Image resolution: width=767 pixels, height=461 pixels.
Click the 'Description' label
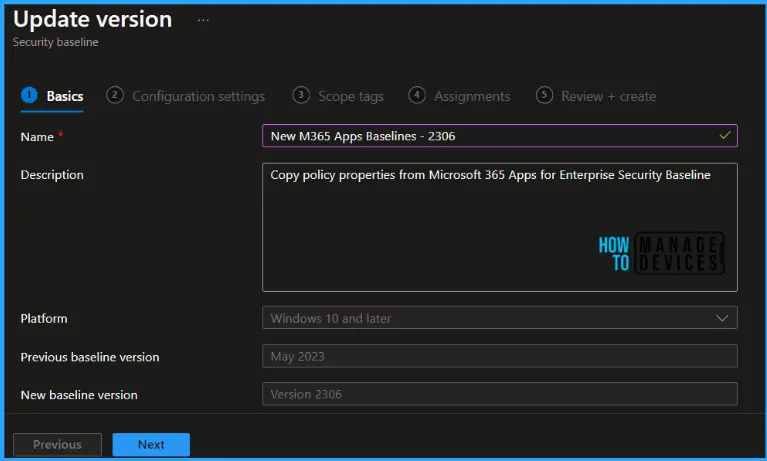point(52,175)
